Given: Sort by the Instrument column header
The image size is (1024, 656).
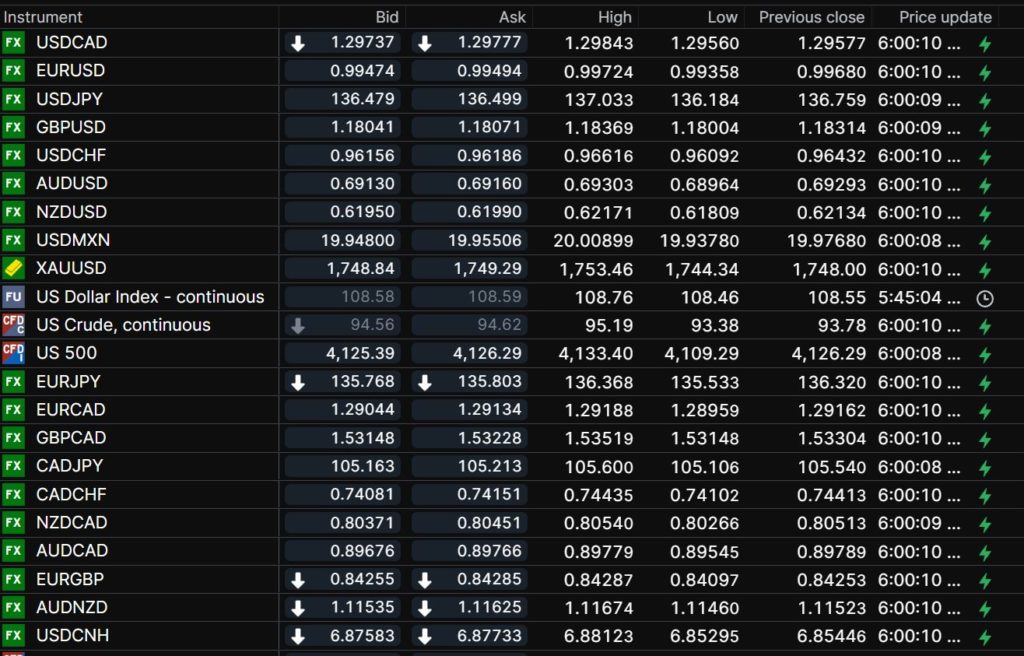Looking at the screenshot, I should tap(44, 17).
